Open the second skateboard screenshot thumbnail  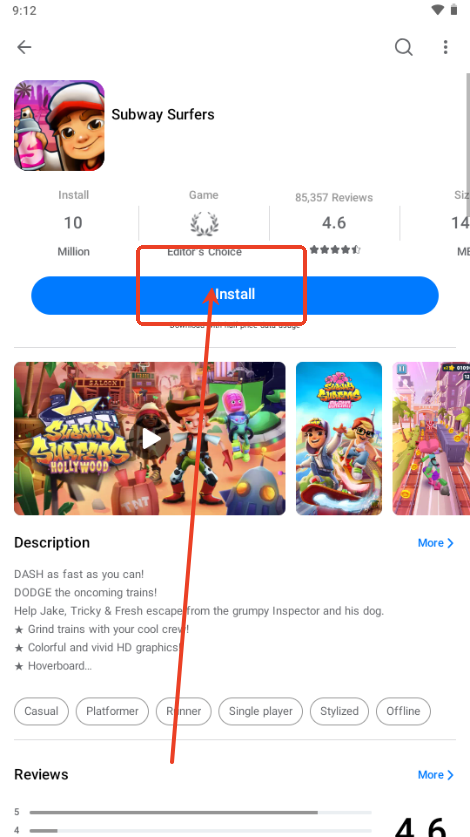click(339, 438)
